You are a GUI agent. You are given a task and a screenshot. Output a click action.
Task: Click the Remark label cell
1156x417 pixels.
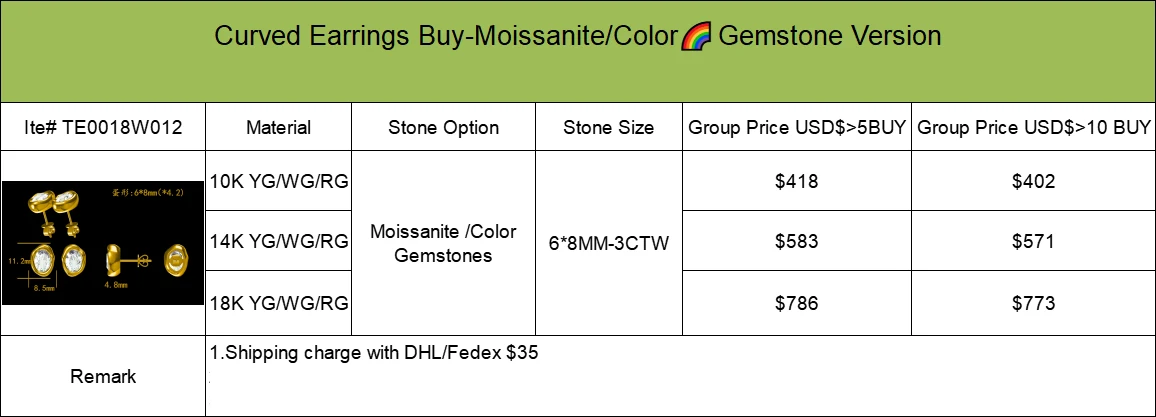[102, 376]
